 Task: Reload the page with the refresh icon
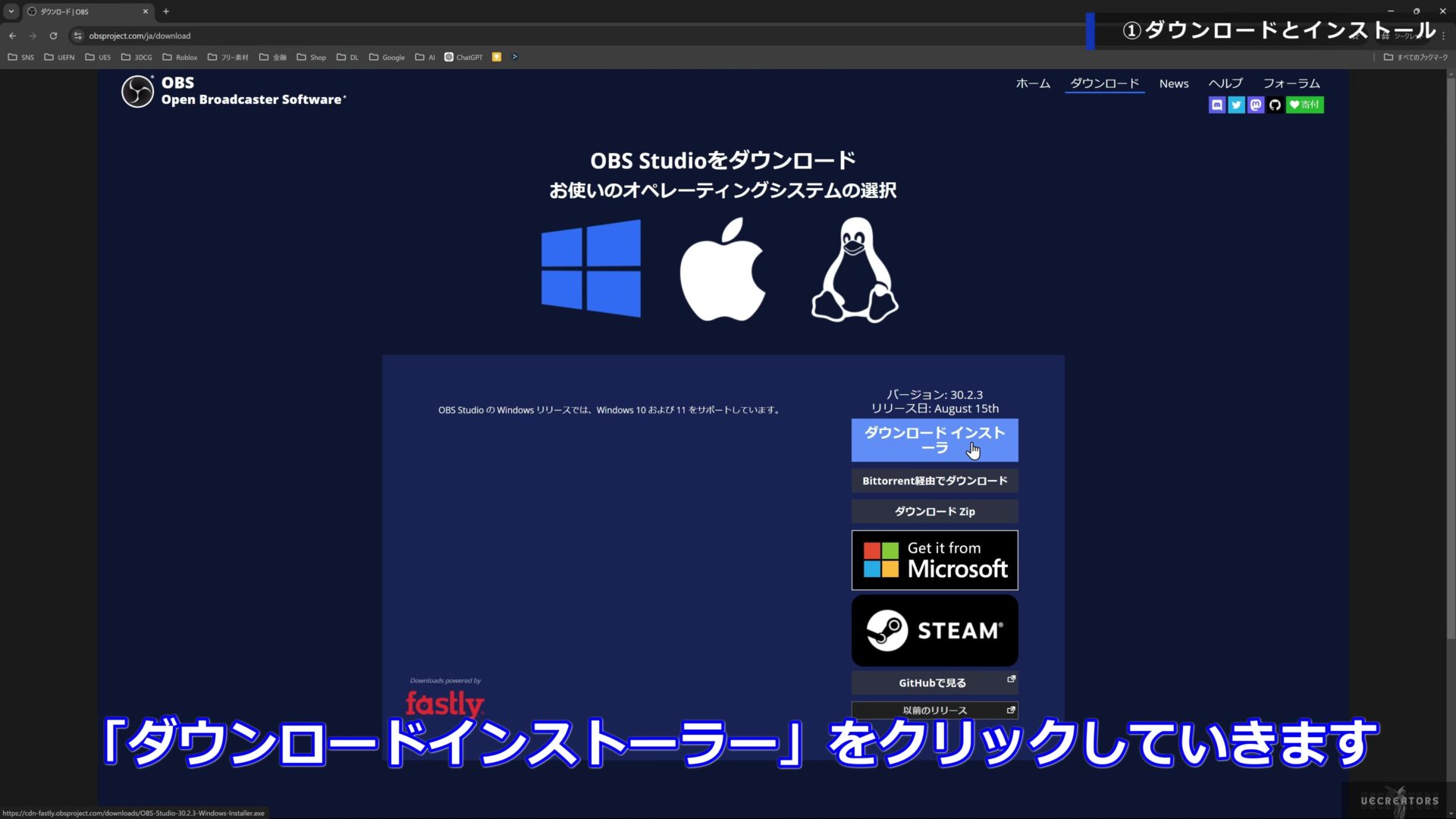click(x=53, y=36)
